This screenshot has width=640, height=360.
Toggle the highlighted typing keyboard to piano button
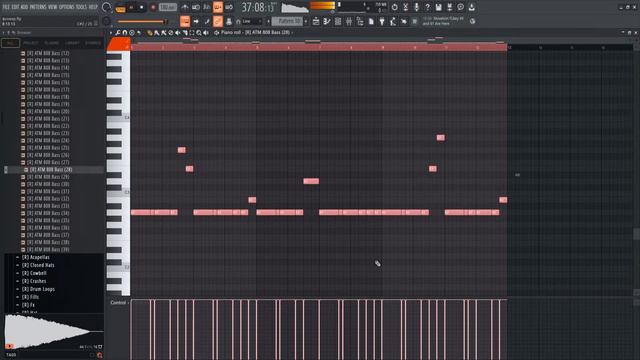click(x=185, y=21)
